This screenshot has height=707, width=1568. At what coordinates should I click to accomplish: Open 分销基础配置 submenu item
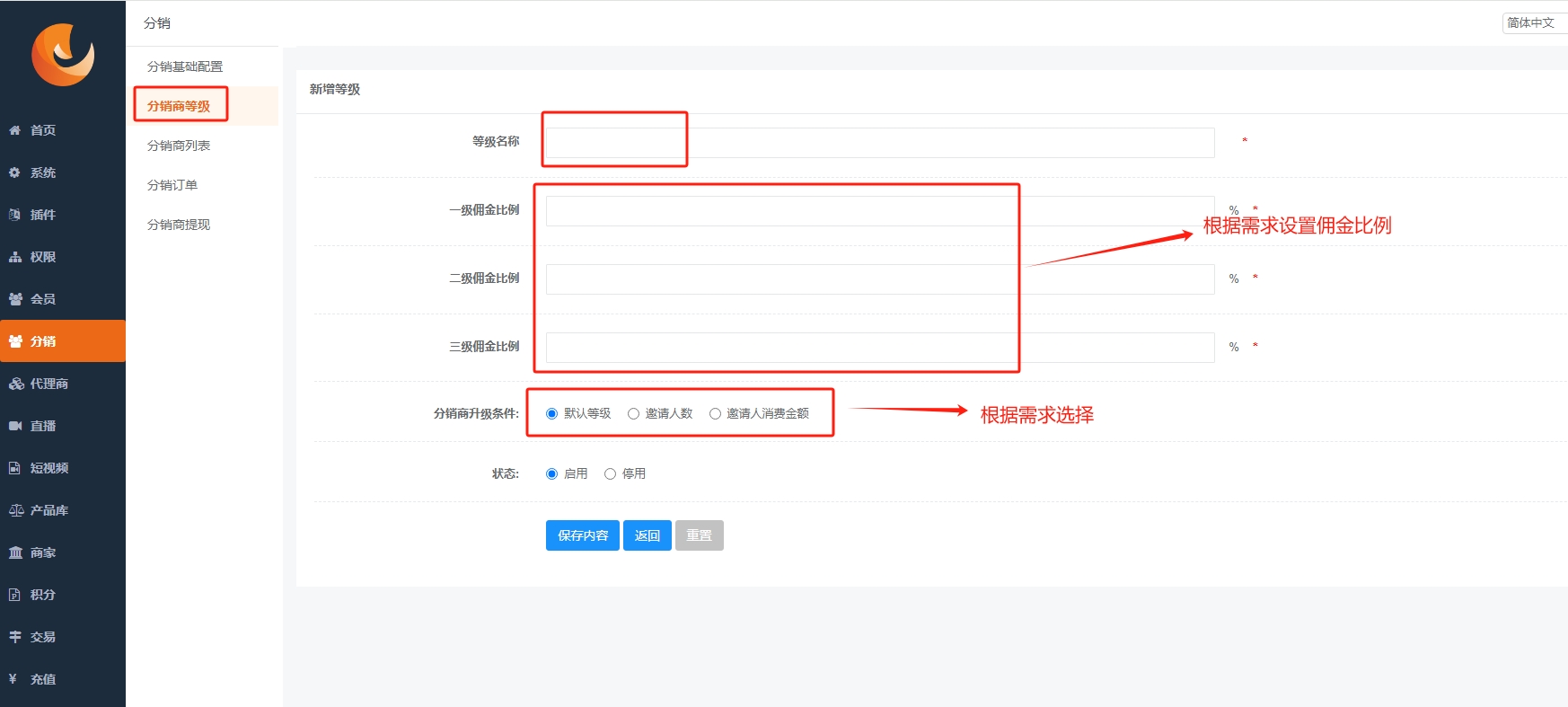(185, 66)
